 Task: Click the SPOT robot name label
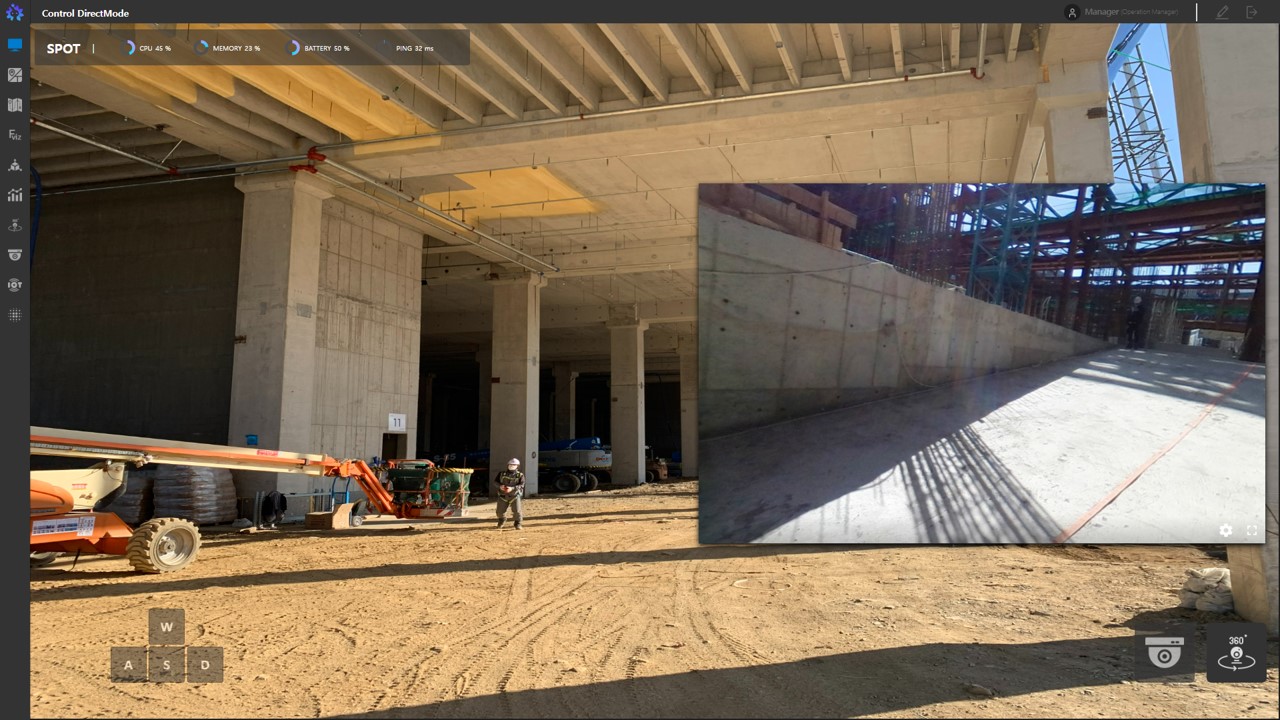point(63,48)
